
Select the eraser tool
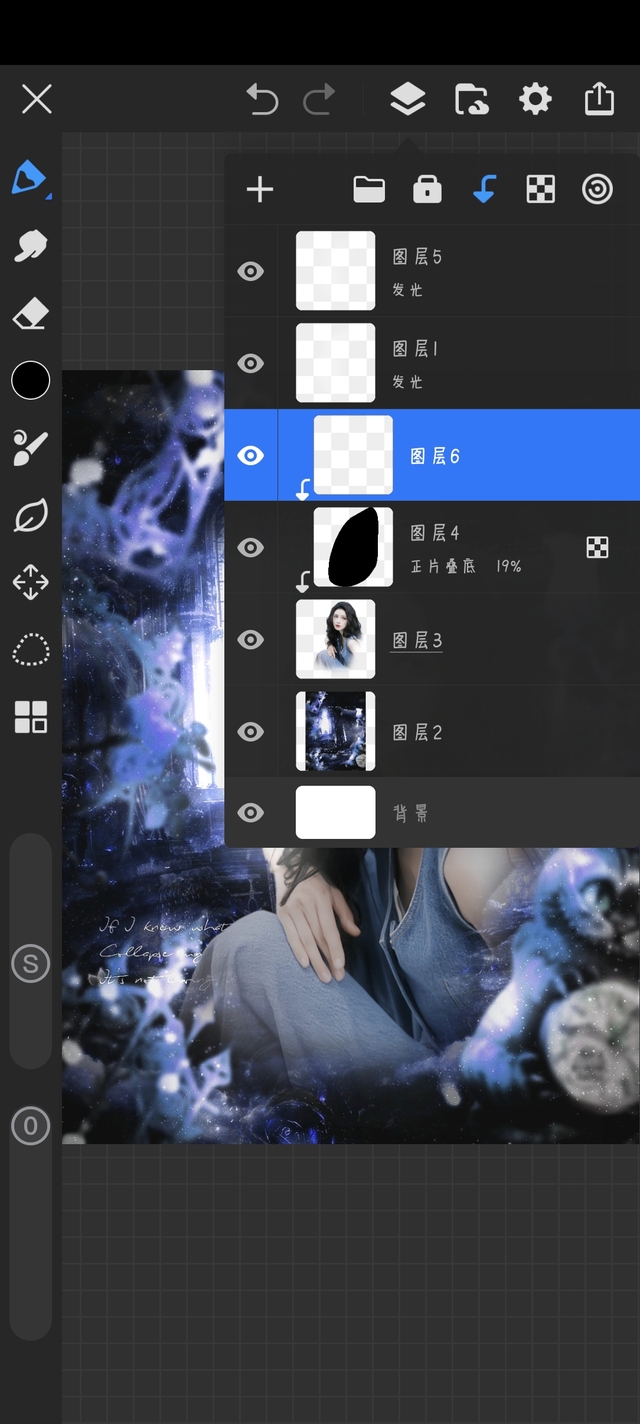pos(30,316)
